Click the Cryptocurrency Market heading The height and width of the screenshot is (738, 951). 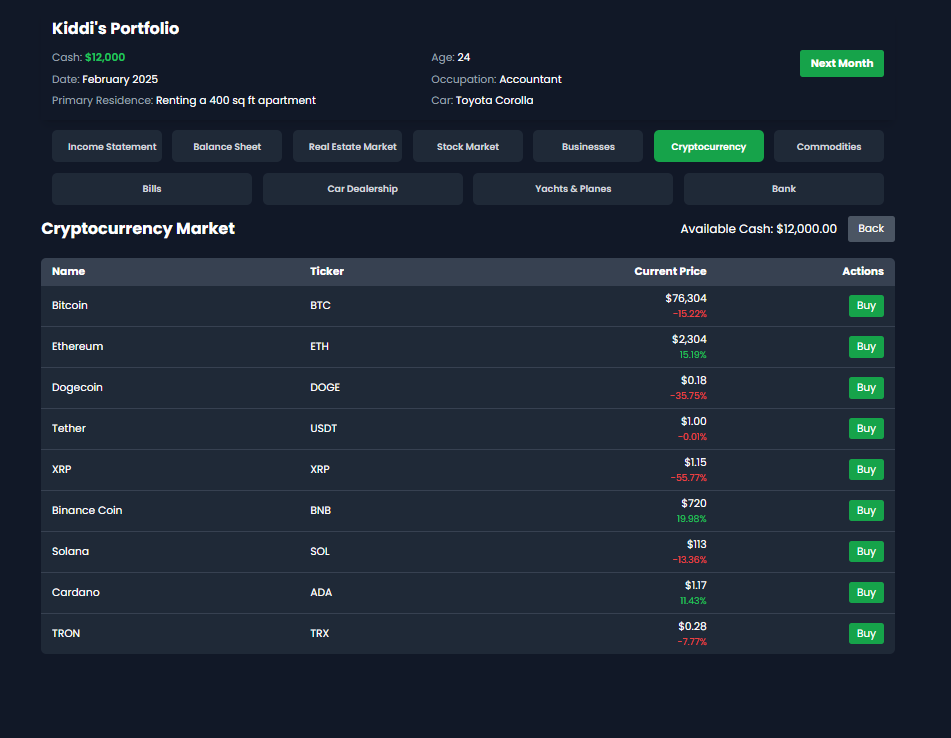coord(138,229)
